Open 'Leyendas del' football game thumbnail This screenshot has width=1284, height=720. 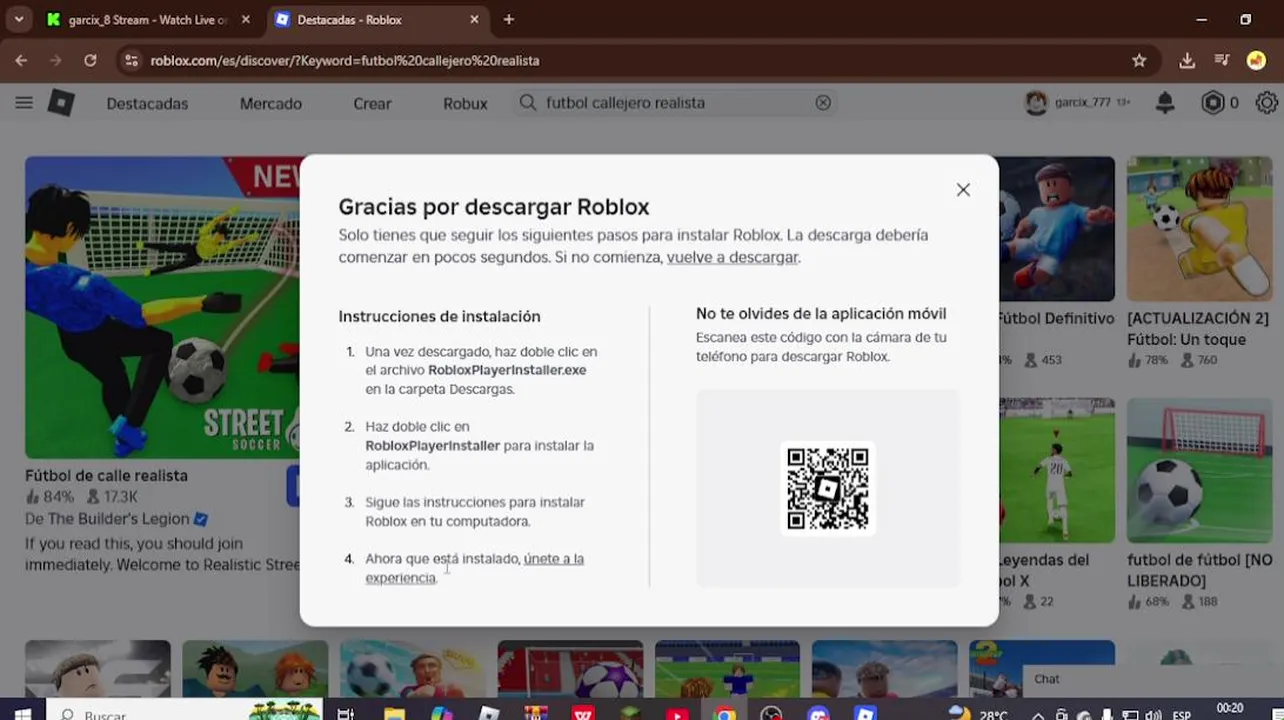point(1056,471)
